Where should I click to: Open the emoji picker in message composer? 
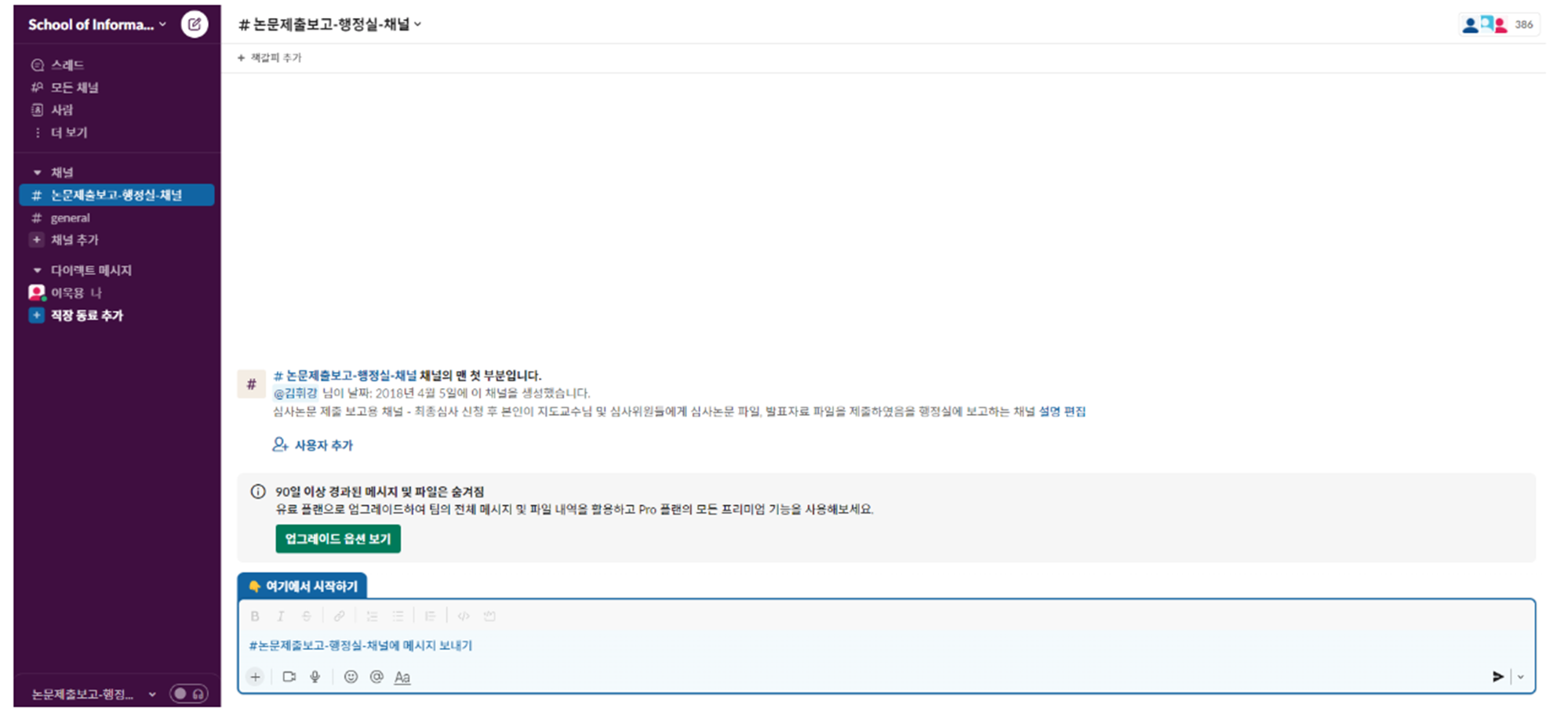click(351, 677)
